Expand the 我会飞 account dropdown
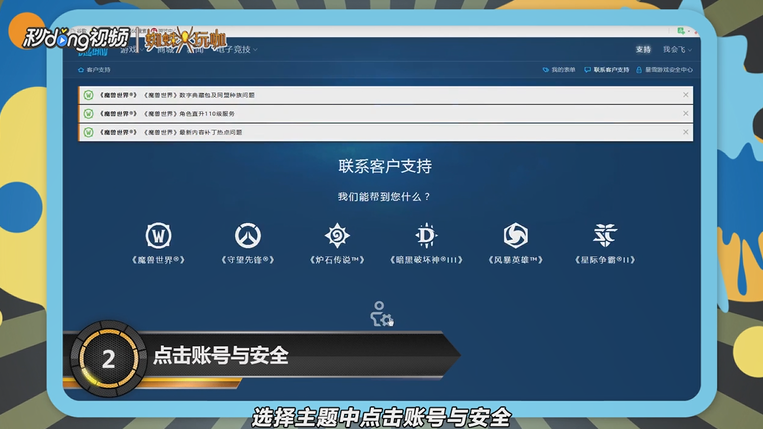This screenshot has height=429, width=763. point(677,49)
